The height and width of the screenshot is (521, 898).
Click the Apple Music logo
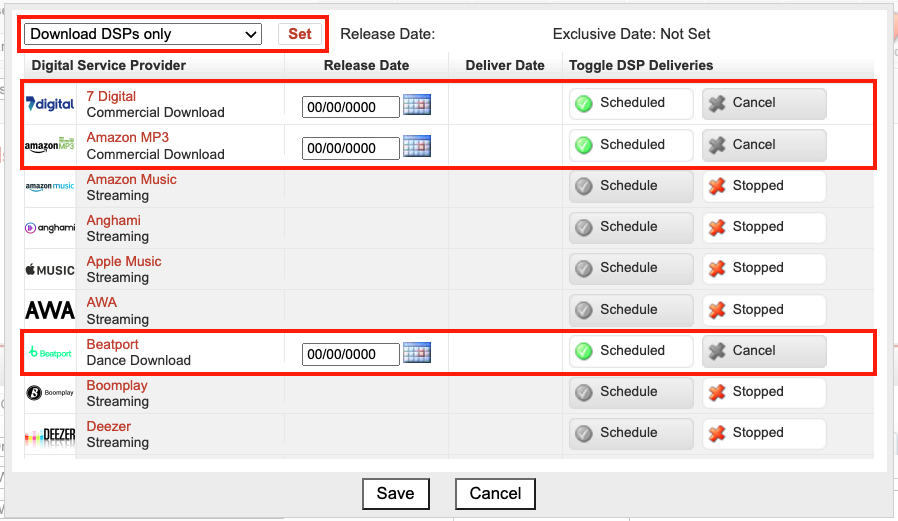(50, 270)
